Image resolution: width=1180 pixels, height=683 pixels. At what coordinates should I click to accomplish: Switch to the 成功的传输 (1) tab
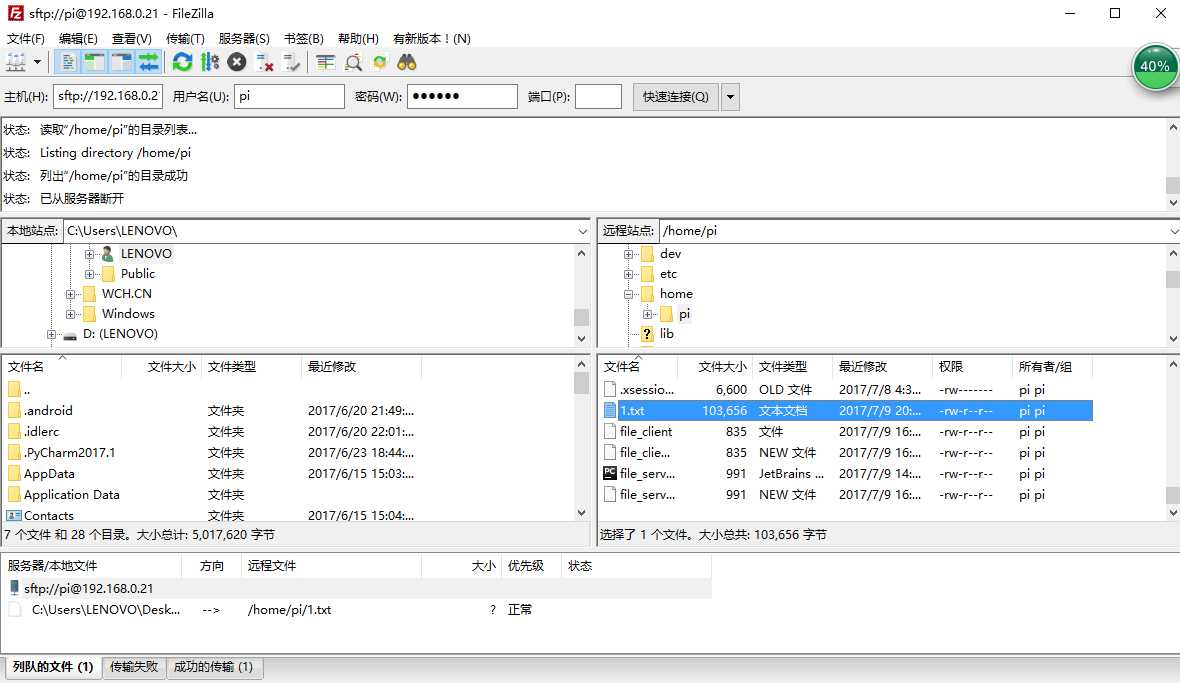214,667
